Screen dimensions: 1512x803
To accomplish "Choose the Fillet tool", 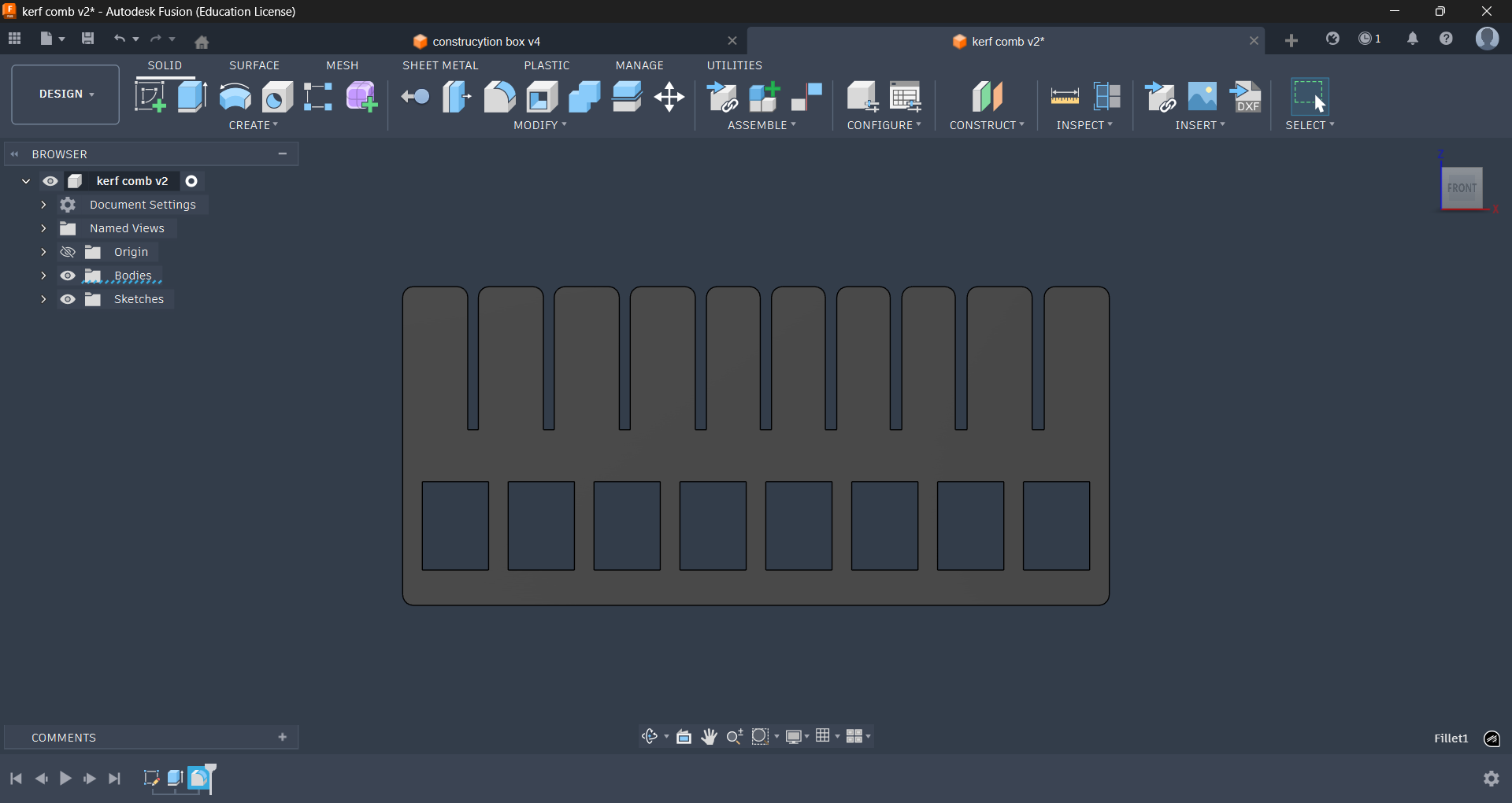I will [x=499, y=97].
